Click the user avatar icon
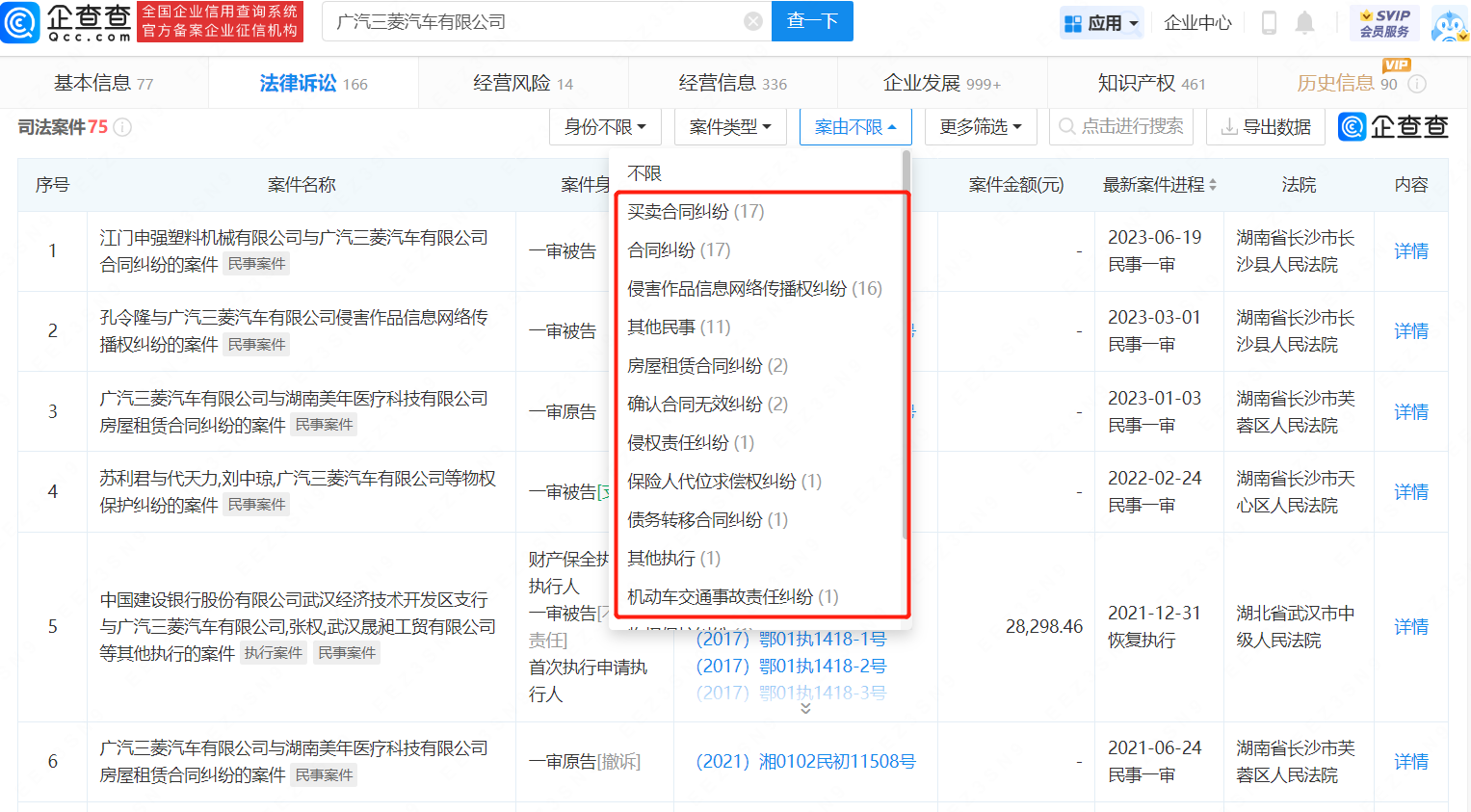The width and height of the screenshot is (1471, 812). coord(1449,23)
